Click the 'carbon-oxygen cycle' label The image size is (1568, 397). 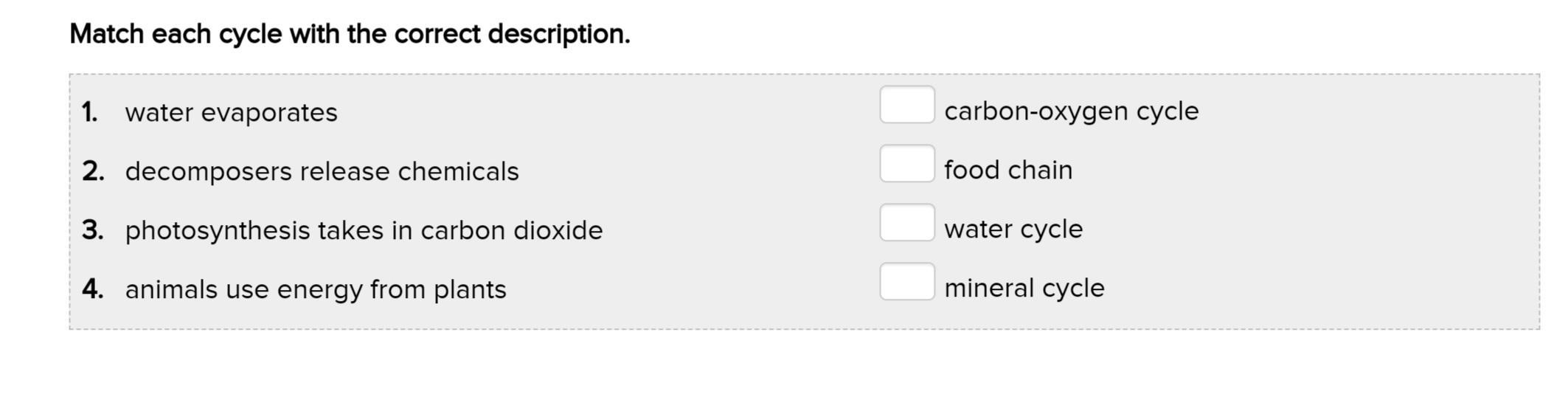coord(1071,111)
